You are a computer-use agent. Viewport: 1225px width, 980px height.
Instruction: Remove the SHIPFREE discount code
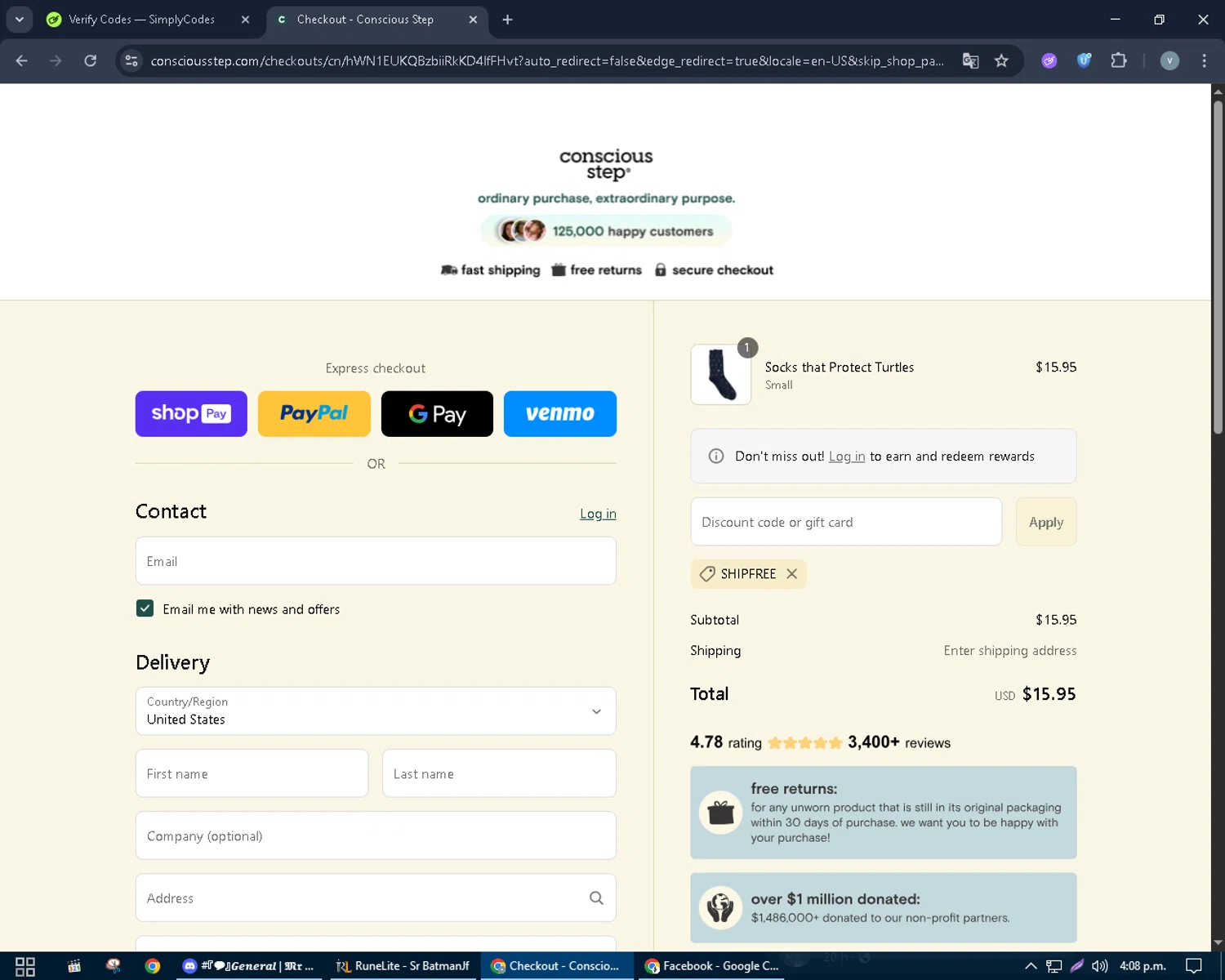791,574
